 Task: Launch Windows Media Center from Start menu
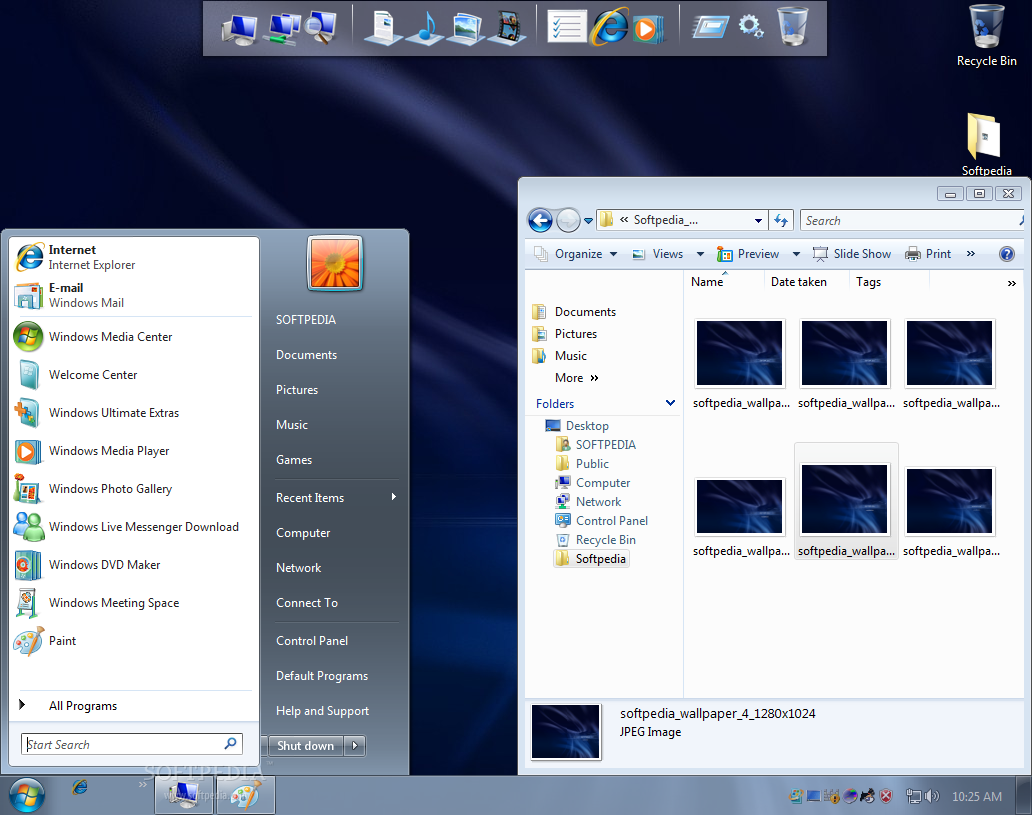click(132, 336)
